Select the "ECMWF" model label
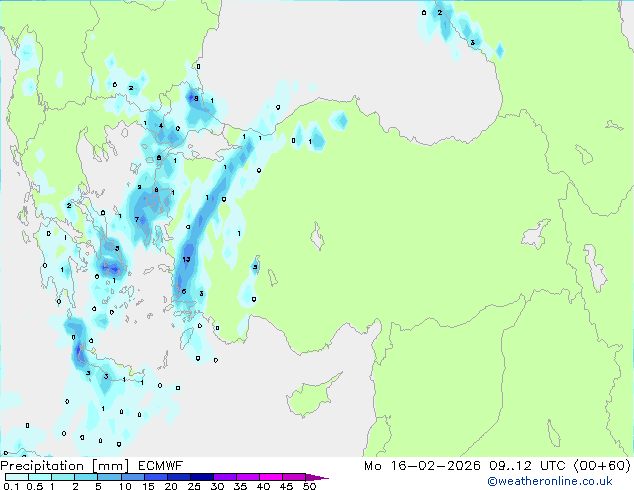 [160, 466]
